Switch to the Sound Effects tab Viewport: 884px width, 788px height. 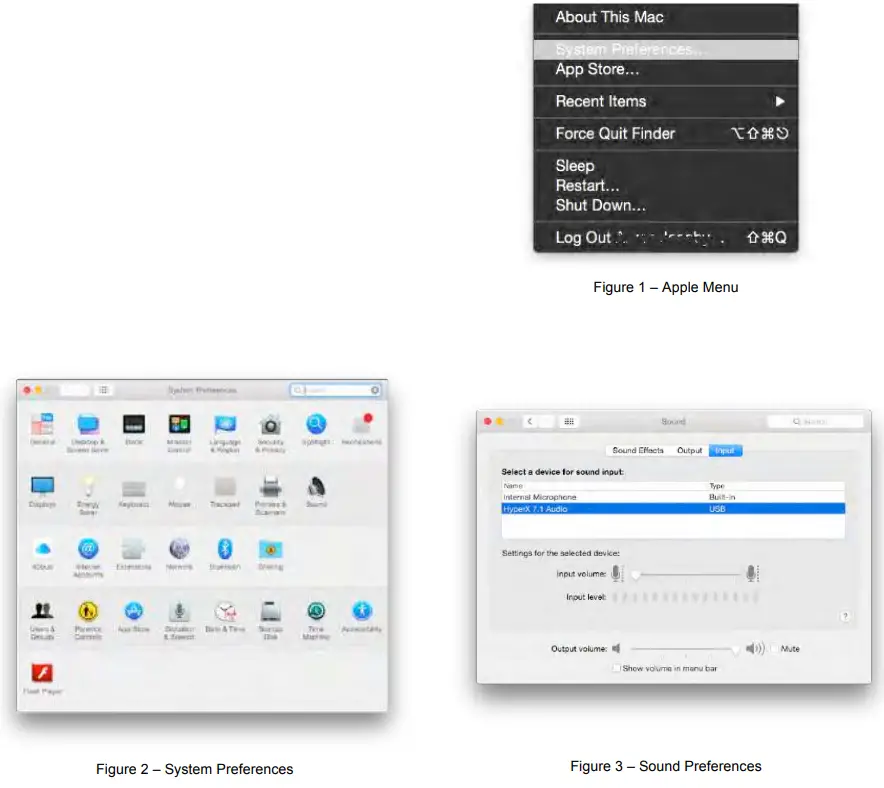(638, 450)
